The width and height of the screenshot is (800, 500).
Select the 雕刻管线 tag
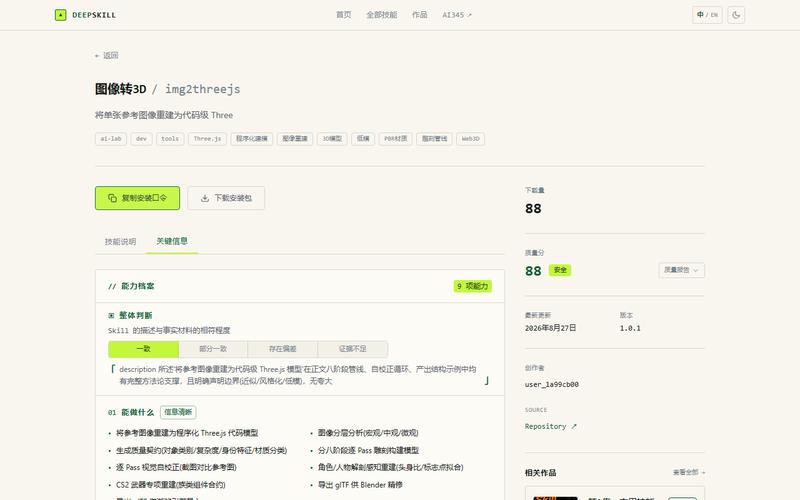(x=434, y=139)
